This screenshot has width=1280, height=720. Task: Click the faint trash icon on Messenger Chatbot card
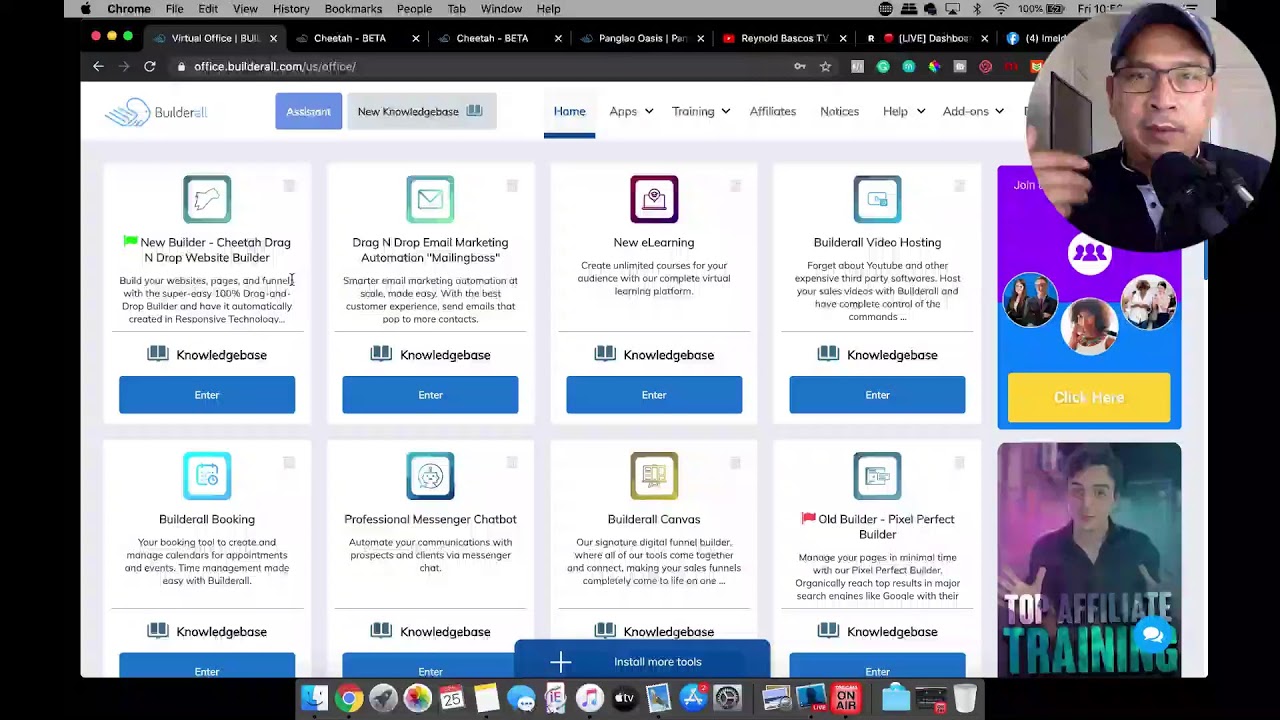tap(512, 463)
